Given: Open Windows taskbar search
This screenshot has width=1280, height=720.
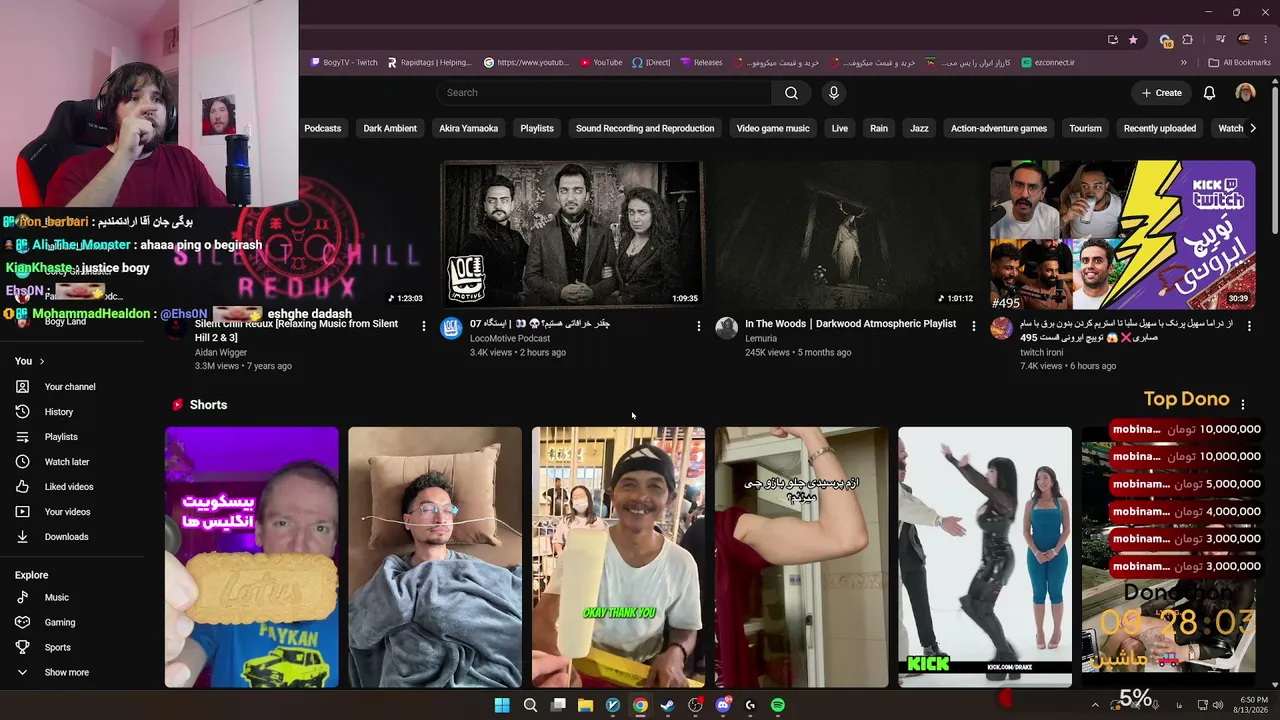Looking at the screenshot, I should 530,705.
